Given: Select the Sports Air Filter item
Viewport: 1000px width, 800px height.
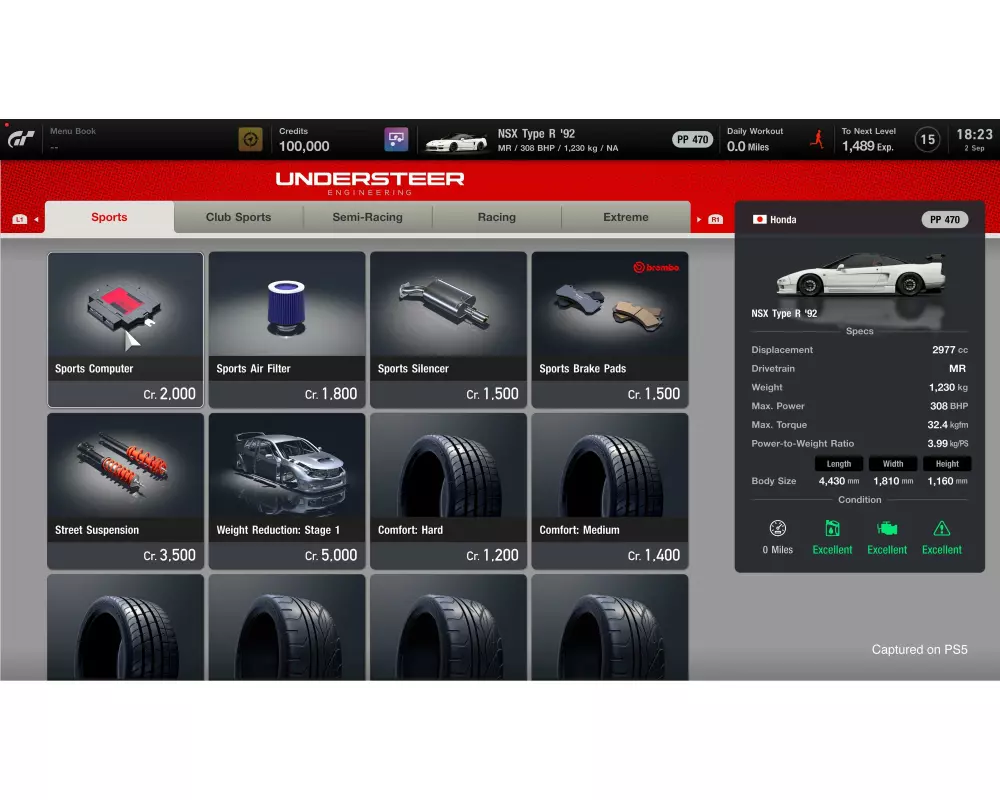Looking at the screenshot, I should [x=287, y=329].
